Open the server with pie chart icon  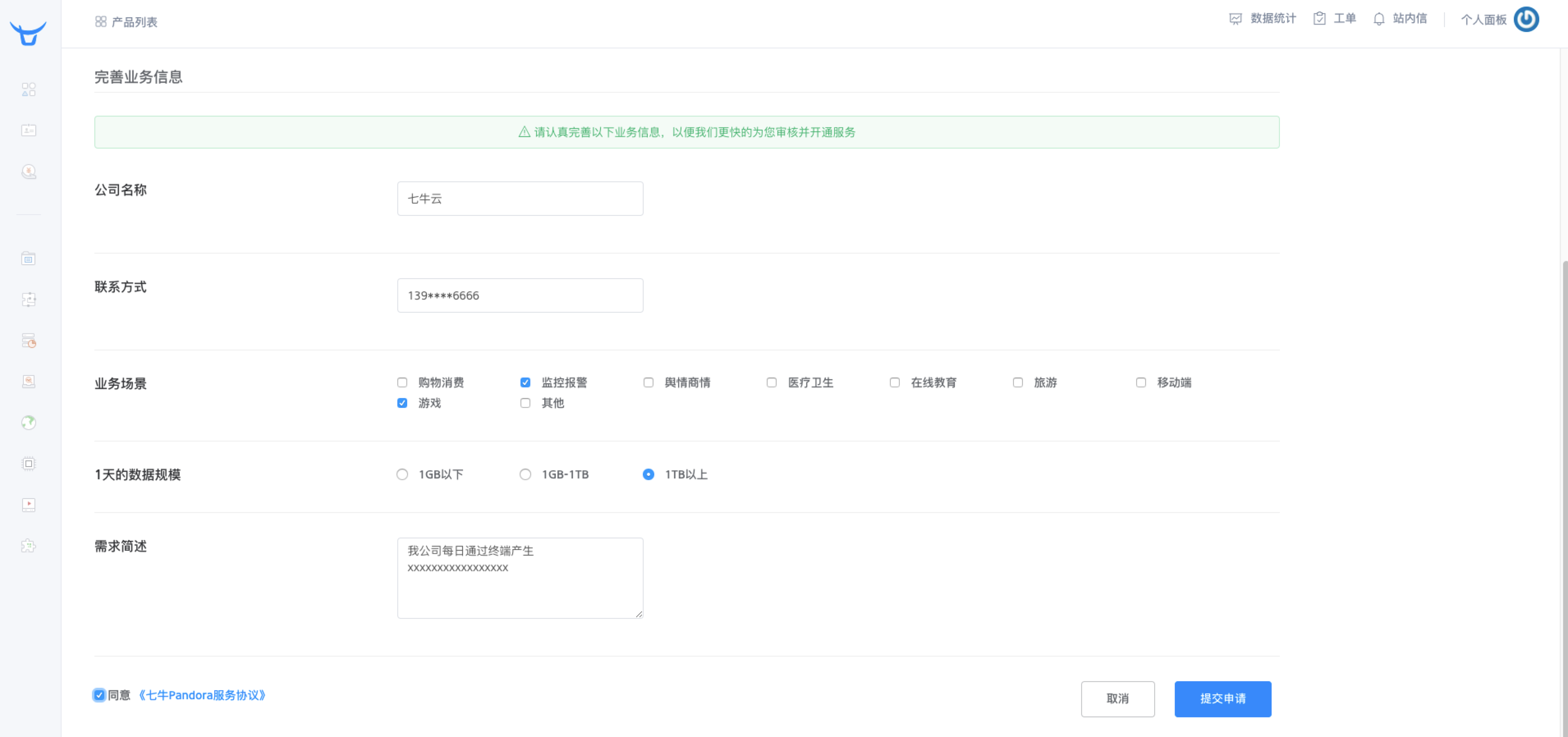coord(29,340)
